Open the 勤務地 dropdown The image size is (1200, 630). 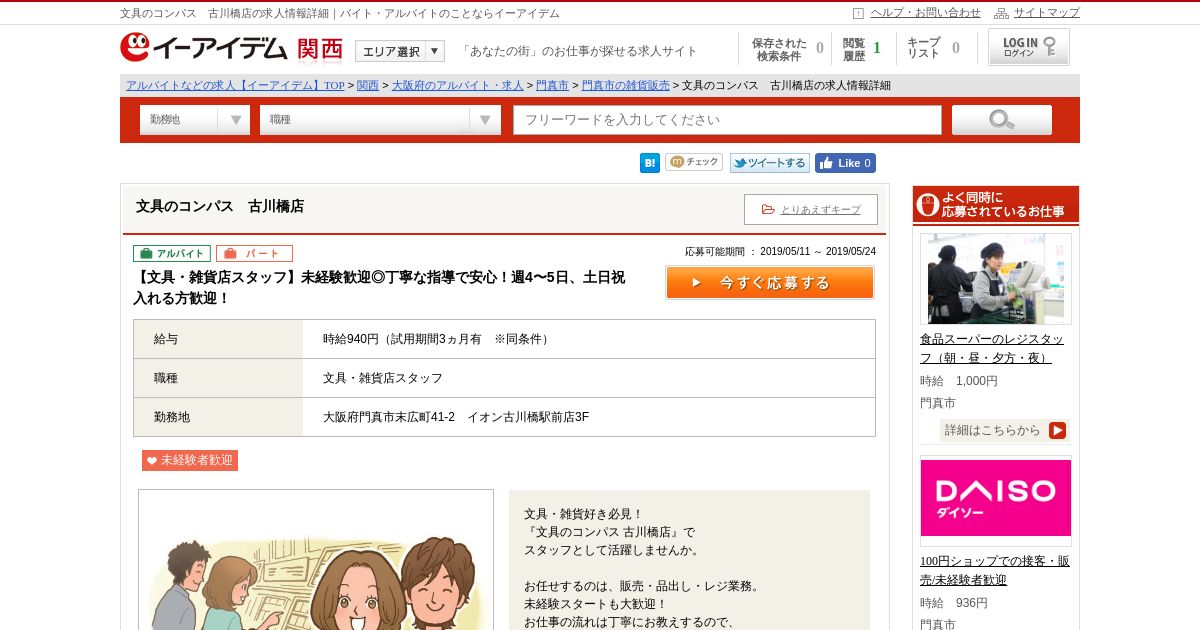pos(195,120)
